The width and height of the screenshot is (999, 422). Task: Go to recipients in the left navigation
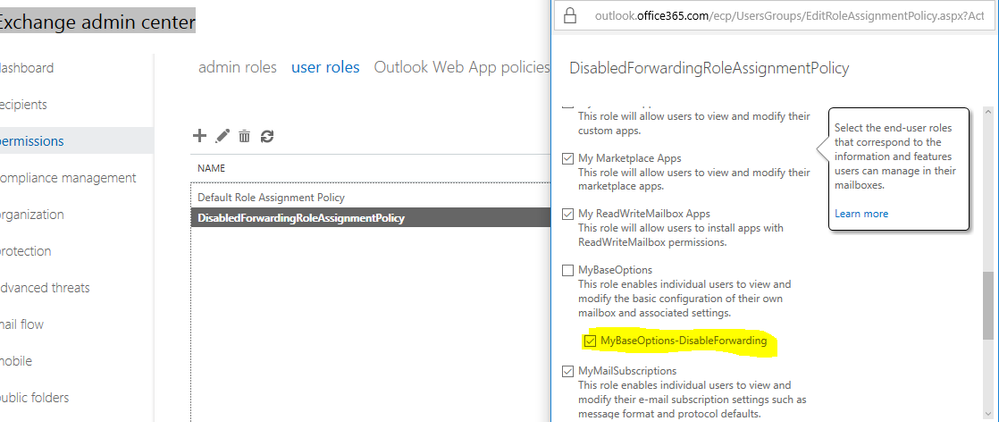click(24, 105)
